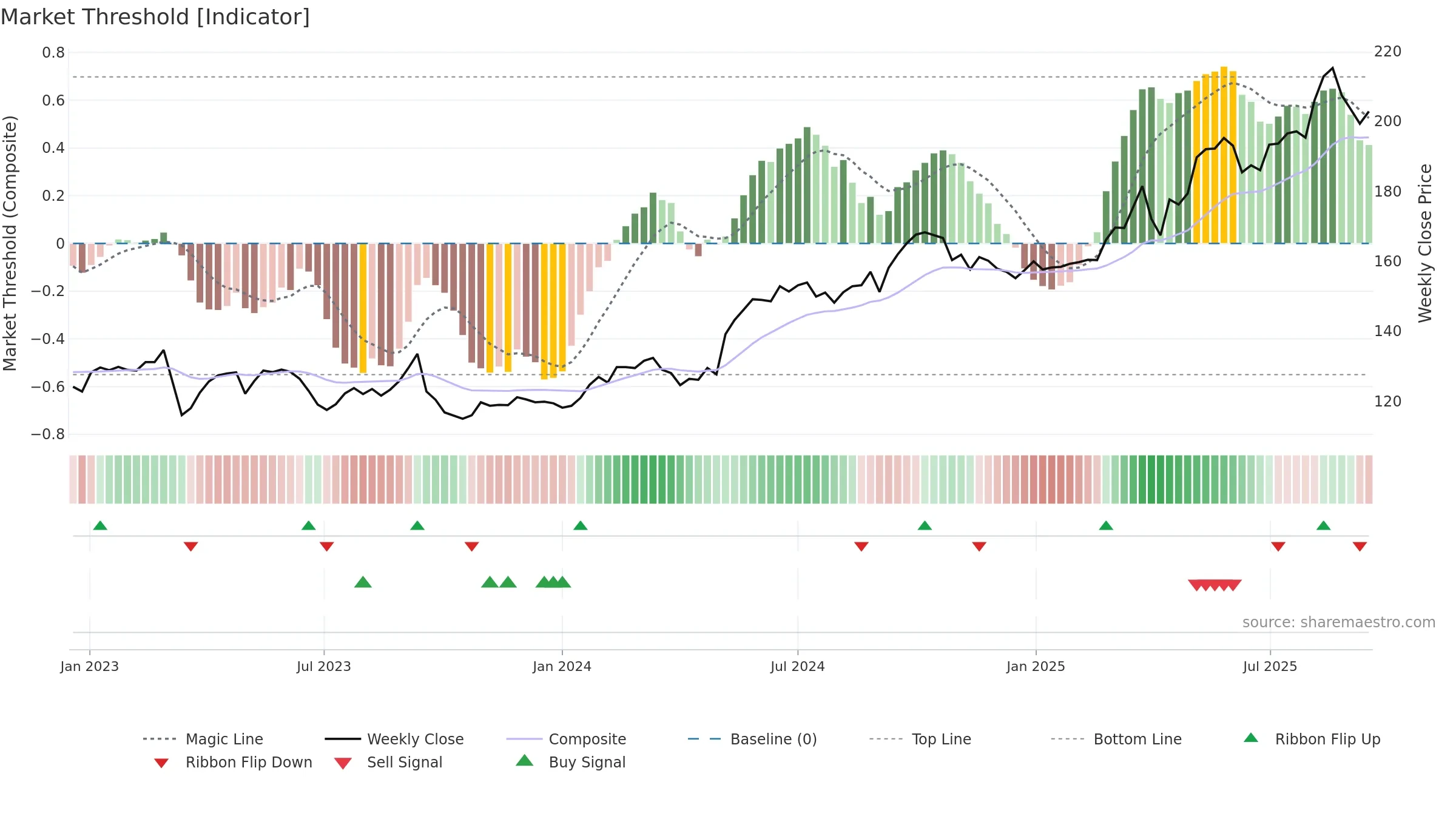
Task: Toggle the Bottom Line legend entry
Action: tap(1116, 739)
